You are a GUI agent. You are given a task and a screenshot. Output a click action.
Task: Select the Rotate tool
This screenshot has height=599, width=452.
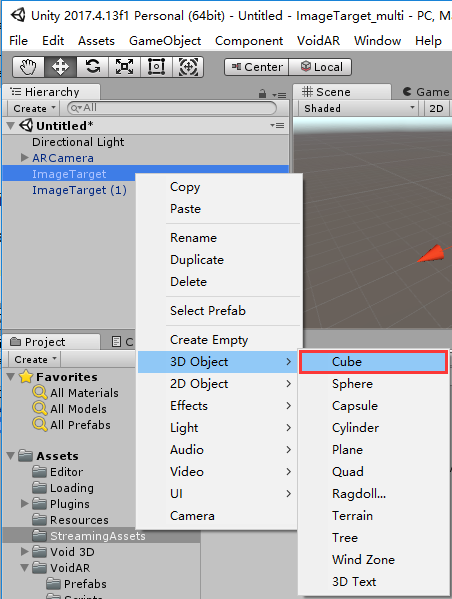(92, 67)
